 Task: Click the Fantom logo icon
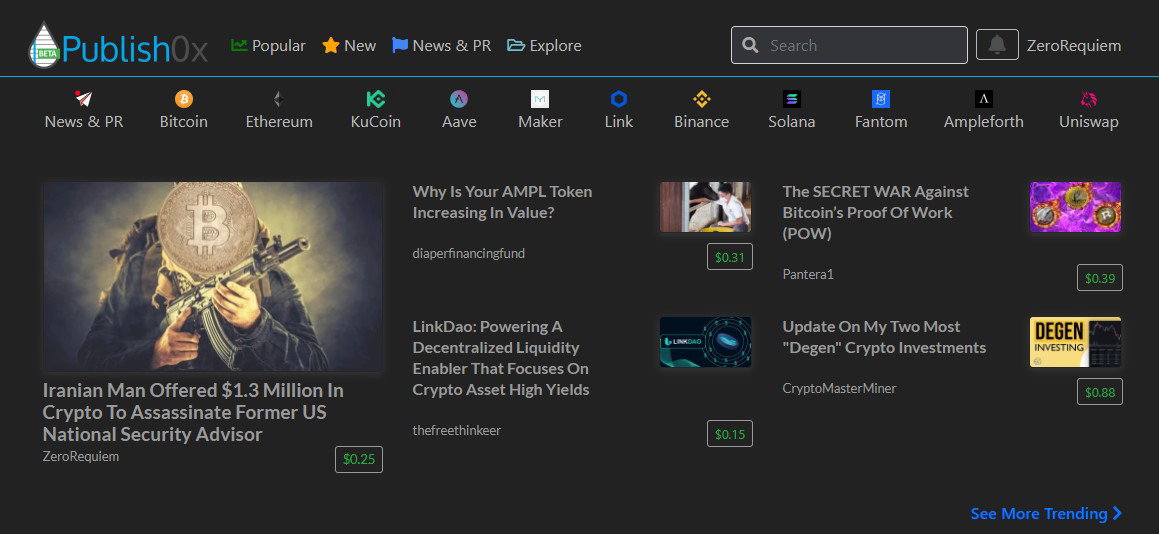[880, 99]
